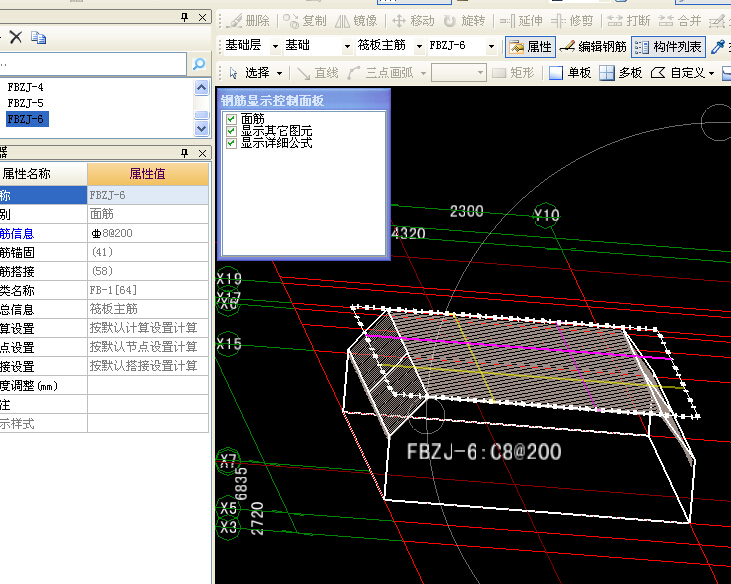The height and width of the screenshot is (584, 731).
Task: Open the 筏板主筋 type dropdown
Action: pos(419,46)
